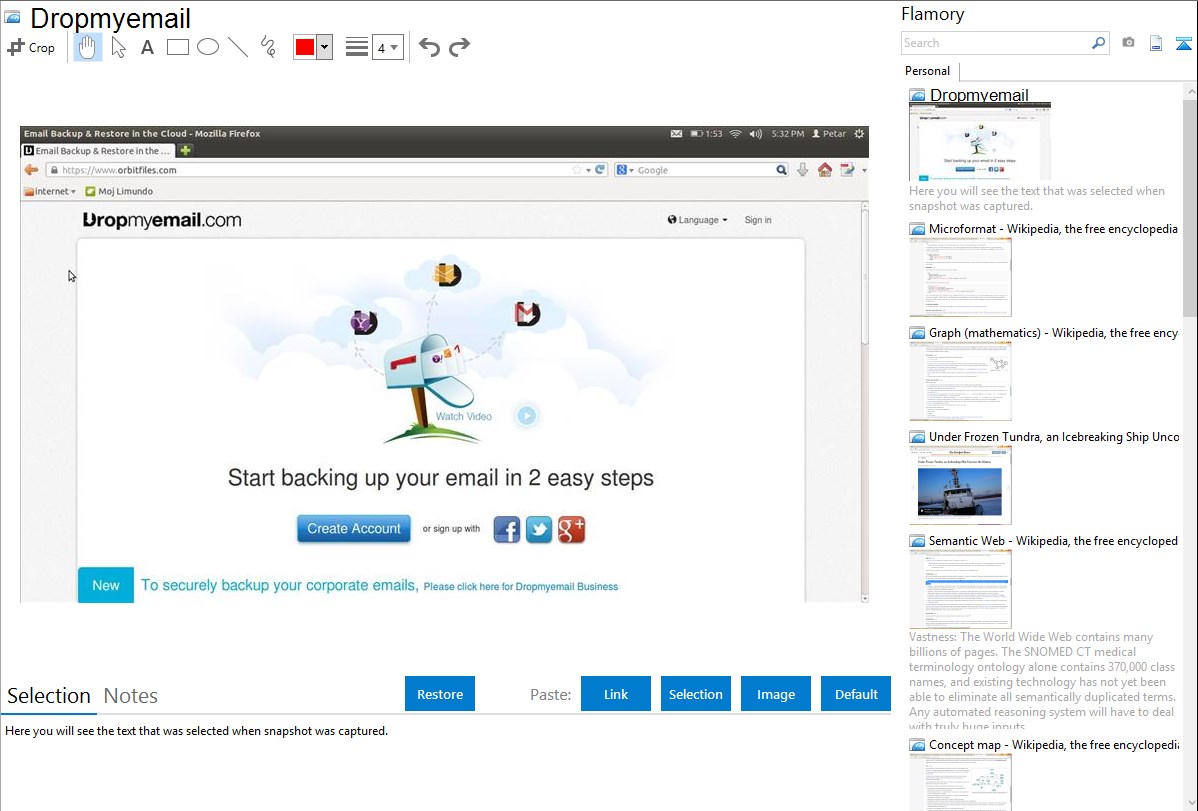Viewport: 1198px width, 811px height.
Task: Open the Dropmyemail snapshot thumbnail
Action: pyautogui.click(x=979, y=142)
